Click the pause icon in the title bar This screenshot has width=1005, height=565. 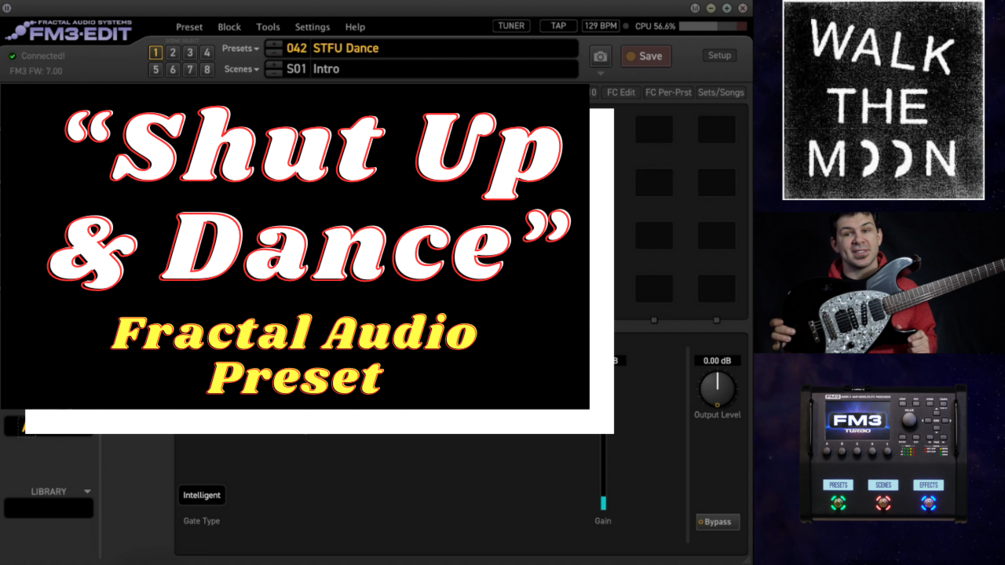[x=7, y=8]
